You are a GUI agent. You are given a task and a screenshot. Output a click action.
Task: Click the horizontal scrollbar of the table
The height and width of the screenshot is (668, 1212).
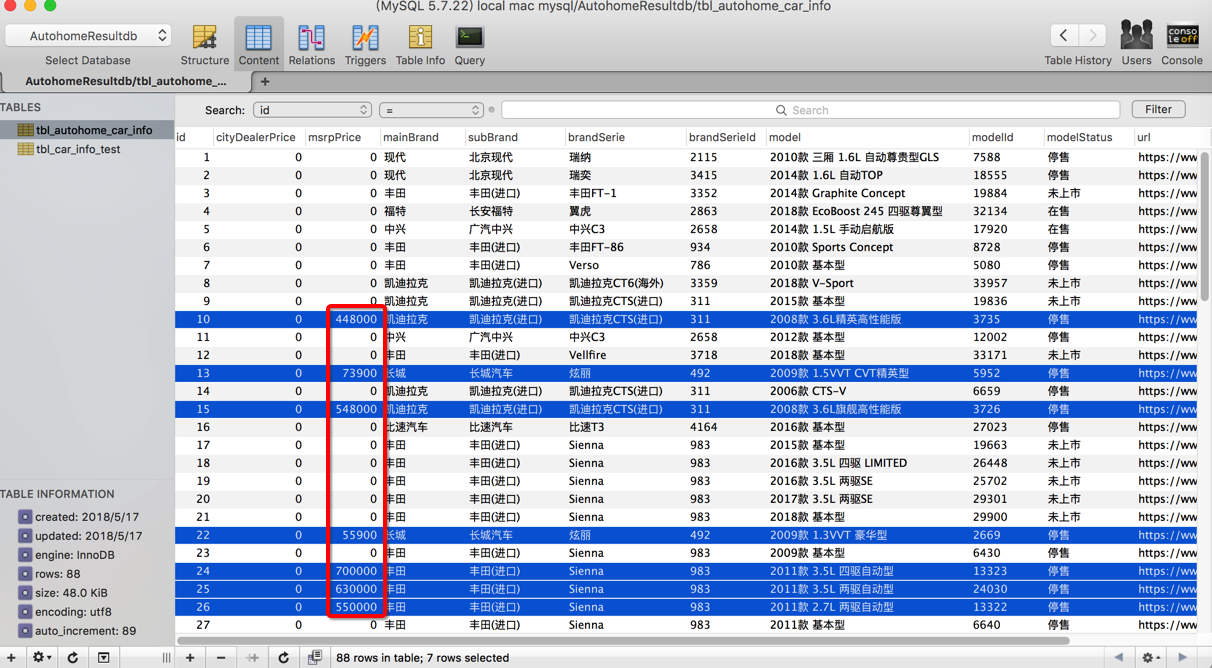tap(623, 640)
